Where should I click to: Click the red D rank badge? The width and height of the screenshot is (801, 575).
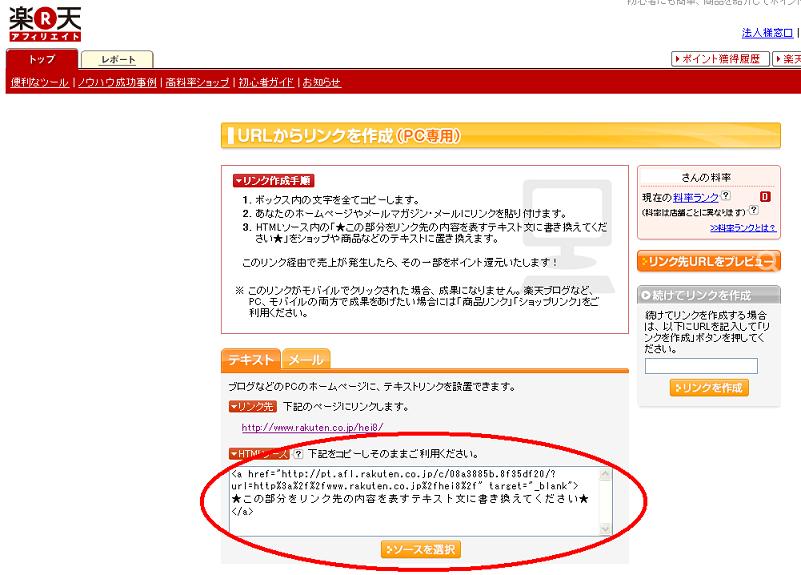click(x=765, y=197)
